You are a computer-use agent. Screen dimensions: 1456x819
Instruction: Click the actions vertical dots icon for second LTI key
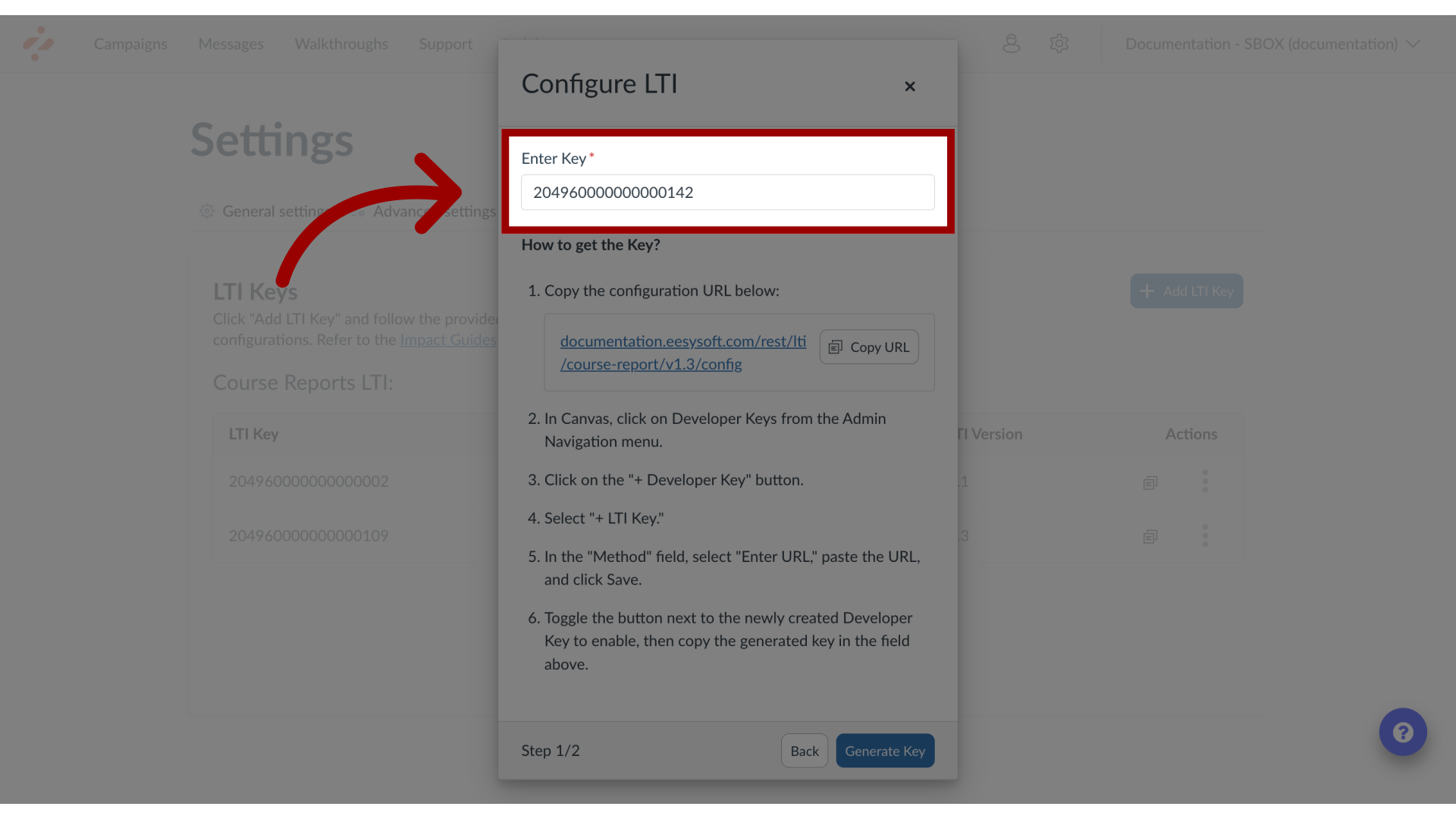click(1205, 536)
